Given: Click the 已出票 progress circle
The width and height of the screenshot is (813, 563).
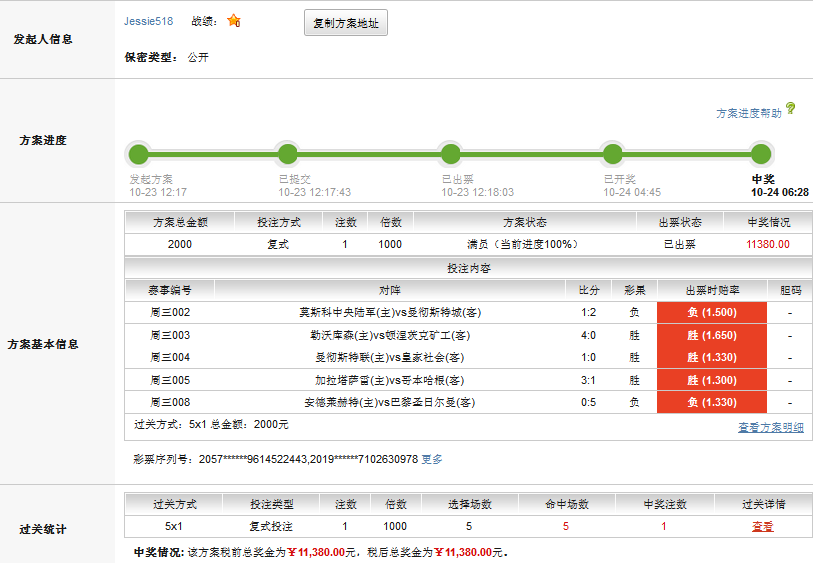Looking at the screenshot, I should (x=451, y=154).
